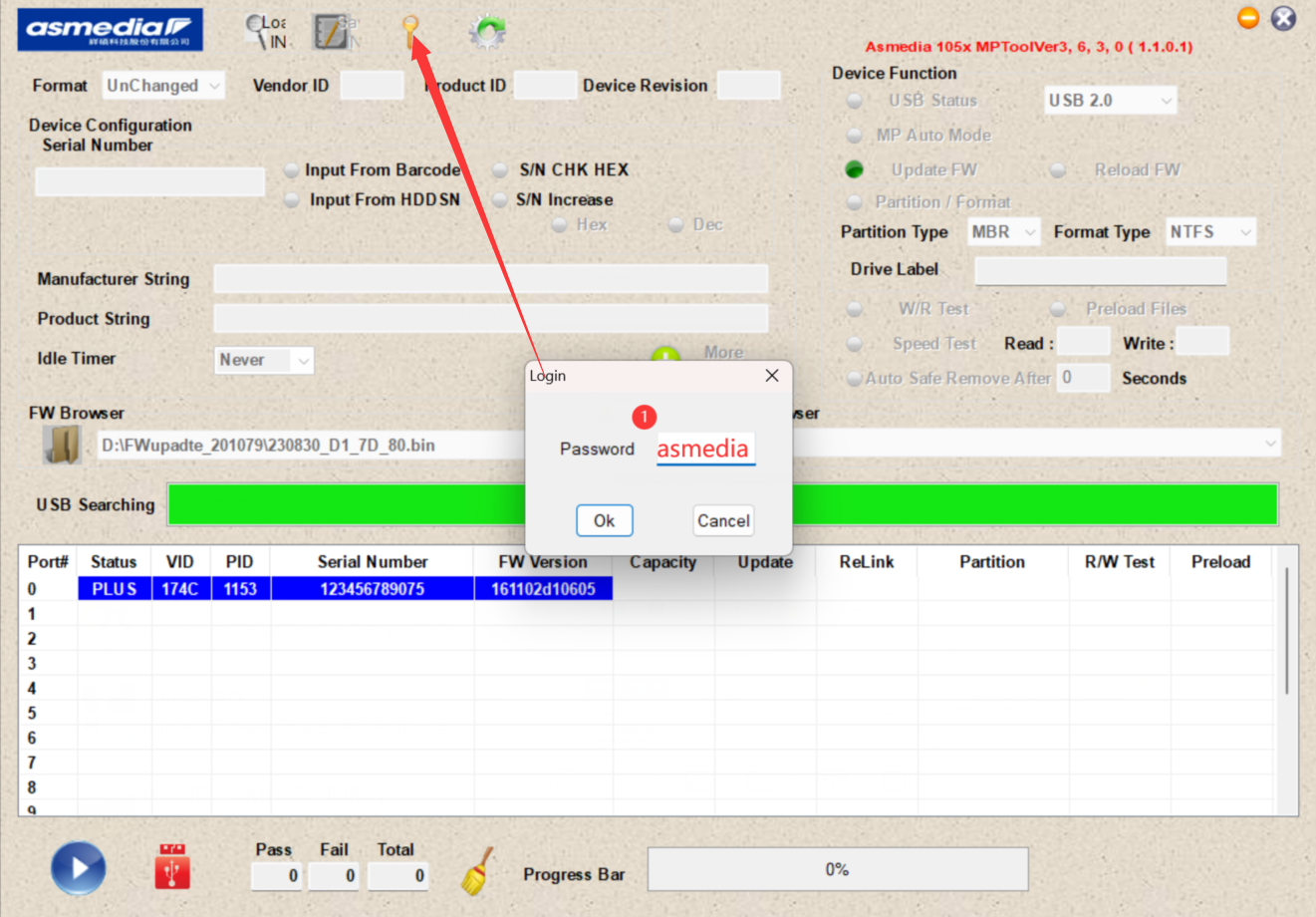Click the Status column header

tap(114, 562)
